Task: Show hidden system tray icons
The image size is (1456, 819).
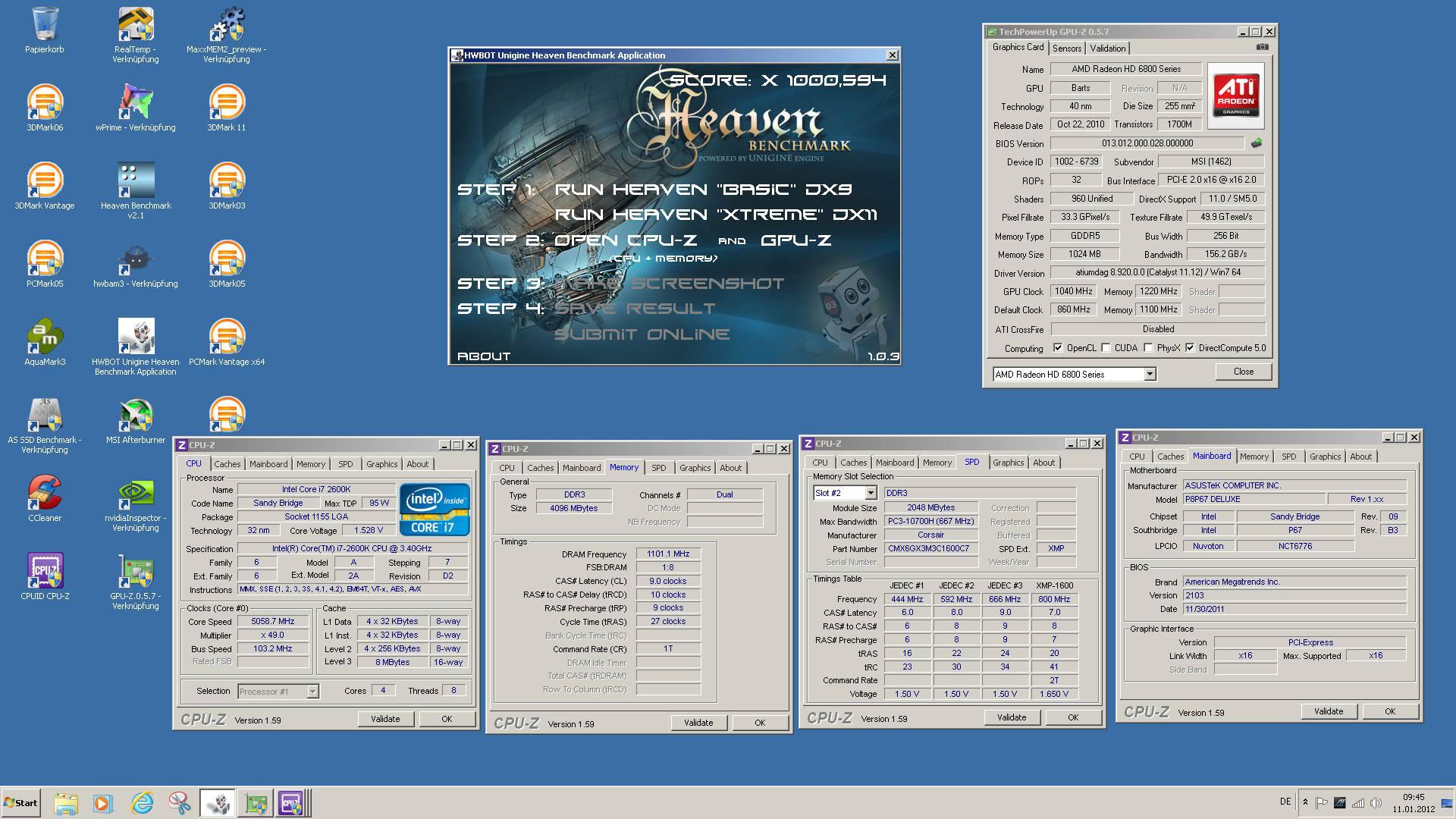Action: click(x=1305, y=802)
